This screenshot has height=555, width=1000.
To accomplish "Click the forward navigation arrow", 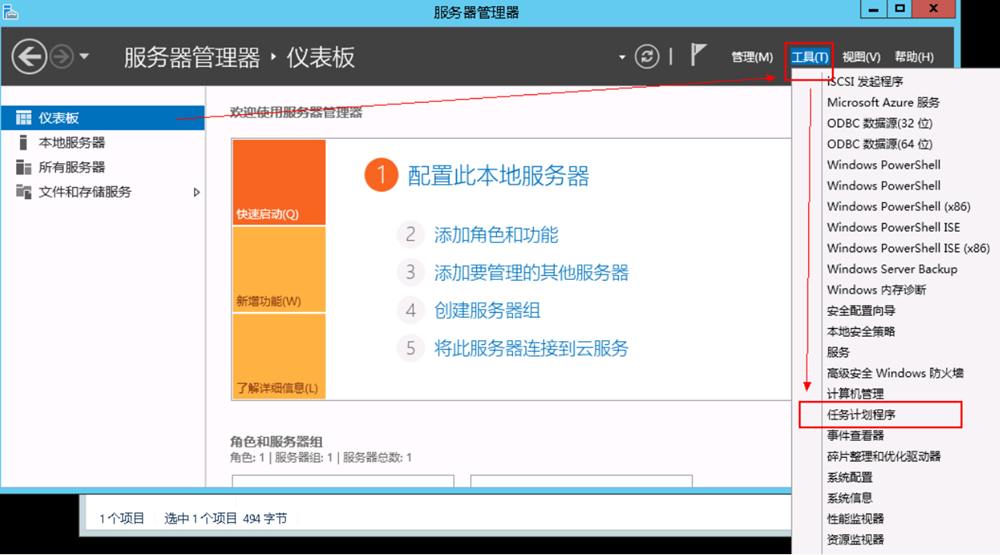I will (62, 57).
